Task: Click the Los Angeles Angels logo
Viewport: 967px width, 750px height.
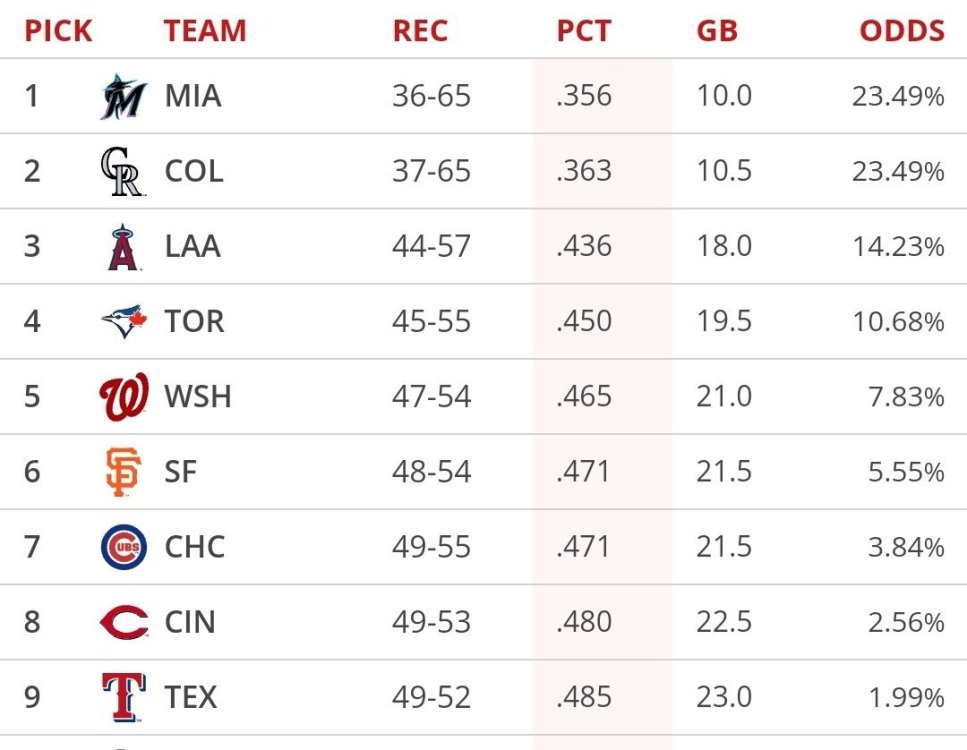Action: 123,247
